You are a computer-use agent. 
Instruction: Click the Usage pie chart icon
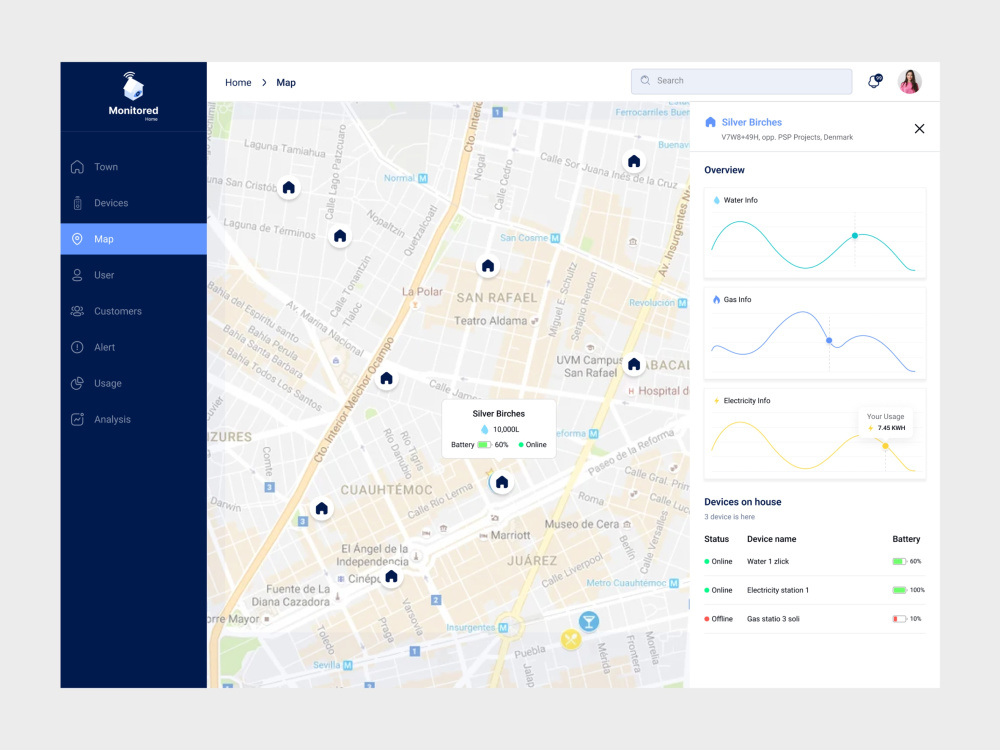click(77, 383)
